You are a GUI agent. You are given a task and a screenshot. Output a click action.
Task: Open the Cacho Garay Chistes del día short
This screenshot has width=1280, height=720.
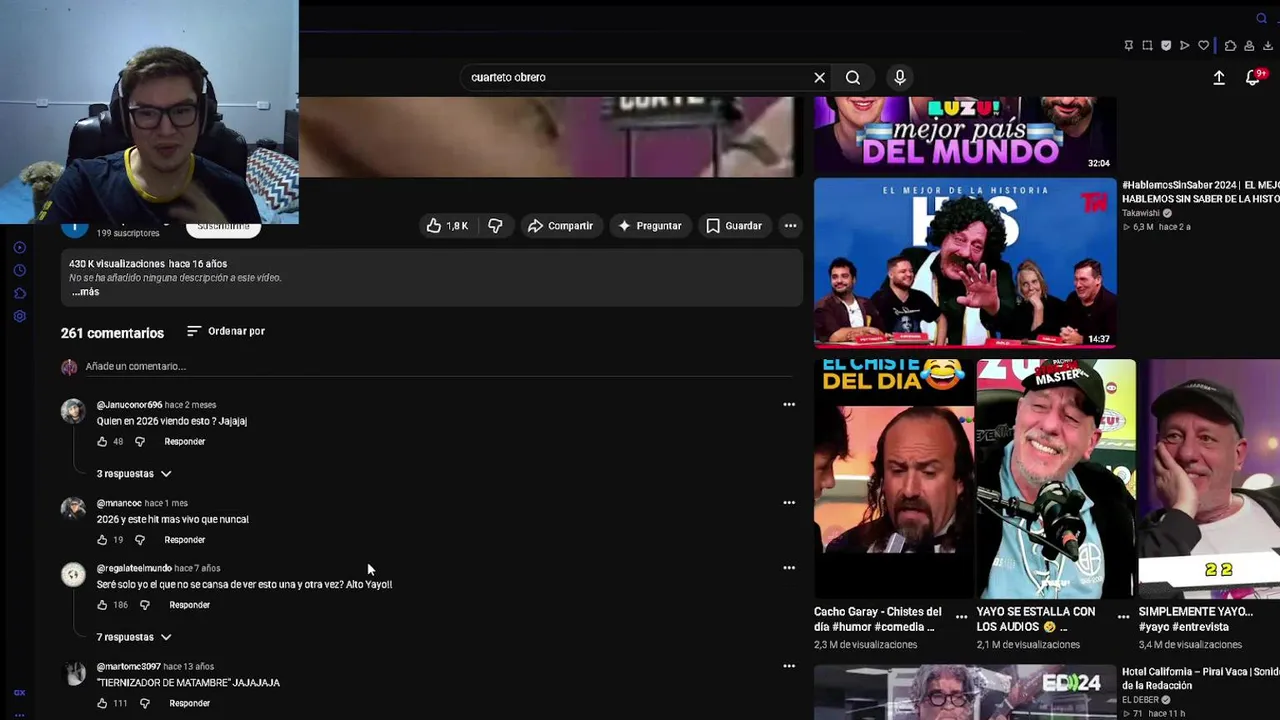[x=894, y=479]
